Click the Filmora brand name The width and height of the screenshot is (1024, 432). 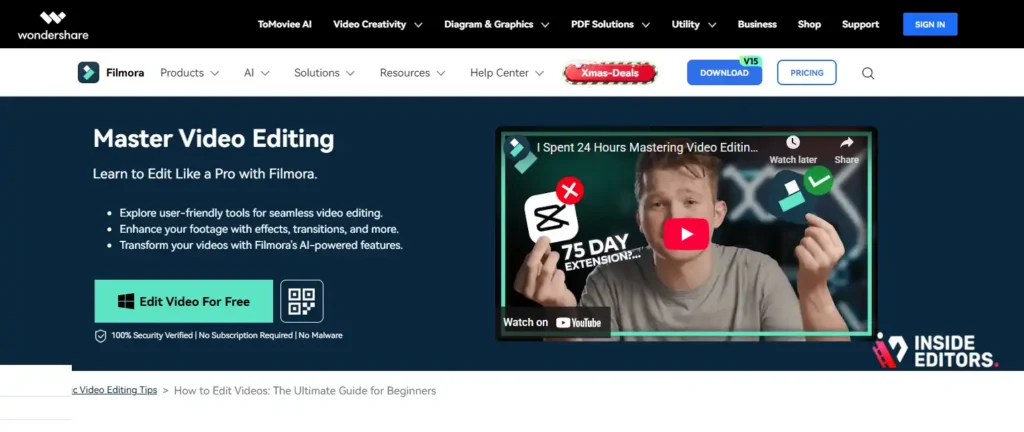pyautogui.click(x=125, y=73)
